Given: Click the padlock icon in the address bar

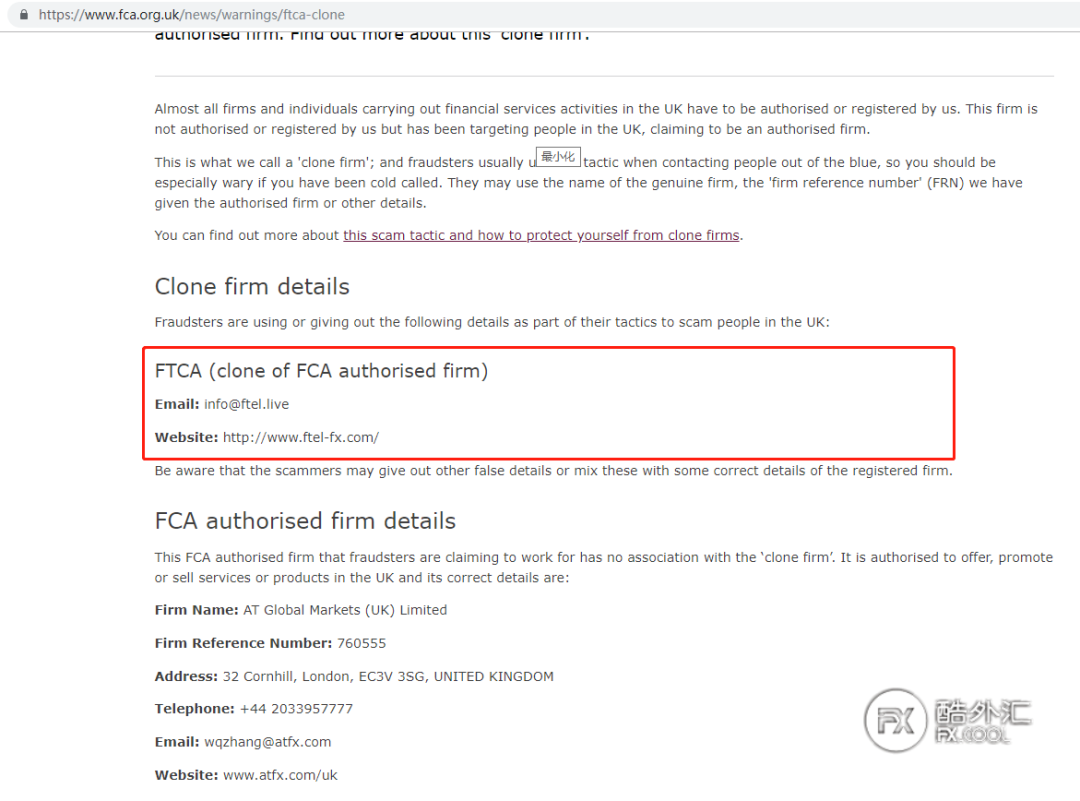Looking at the screenshot, I should click(x=24, y=16).
